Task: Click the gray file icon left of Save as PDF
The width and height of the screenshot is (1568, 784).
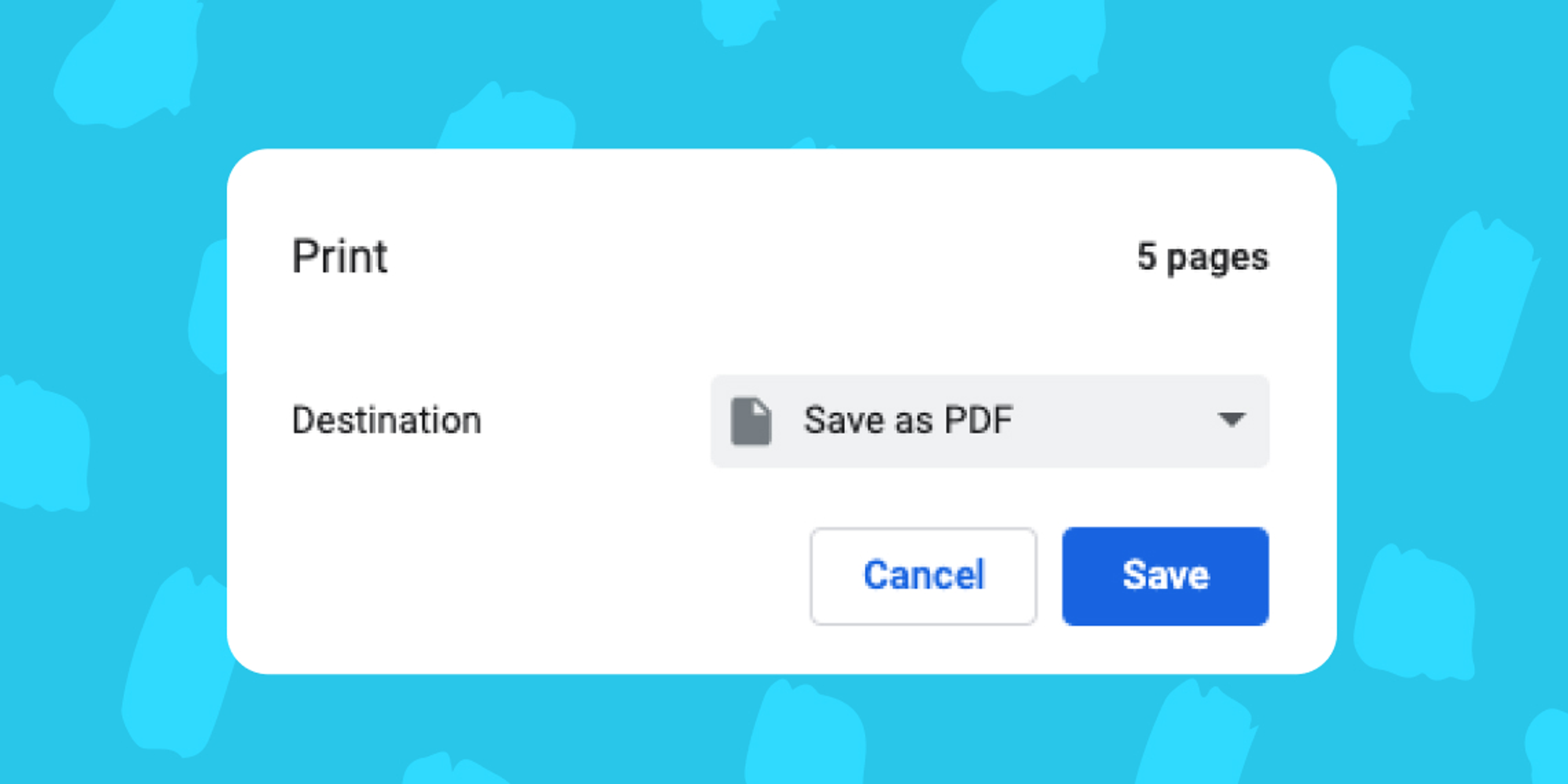Action: 751,421
